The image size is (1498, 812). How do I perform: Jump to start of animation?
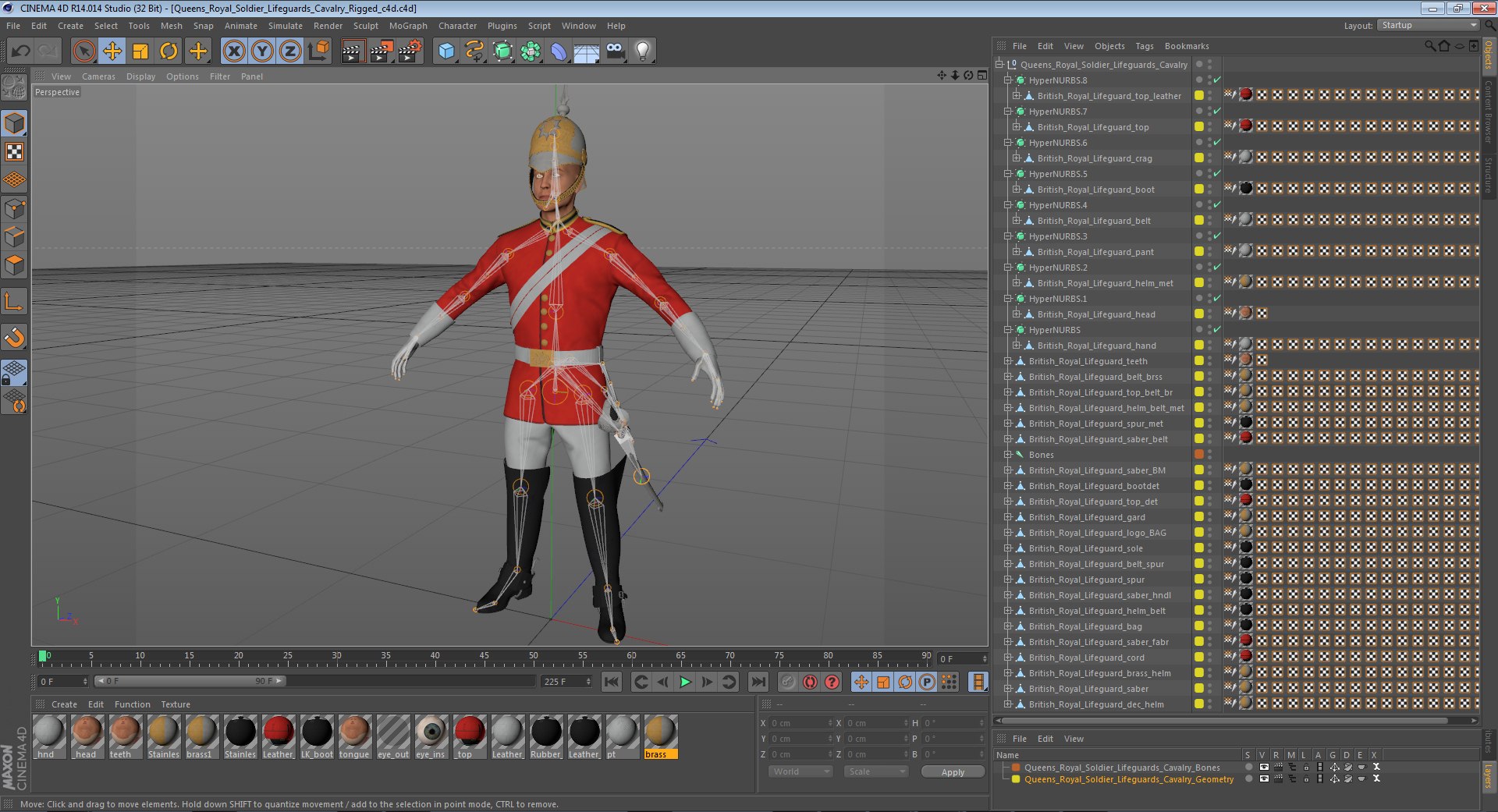point(612,682)
